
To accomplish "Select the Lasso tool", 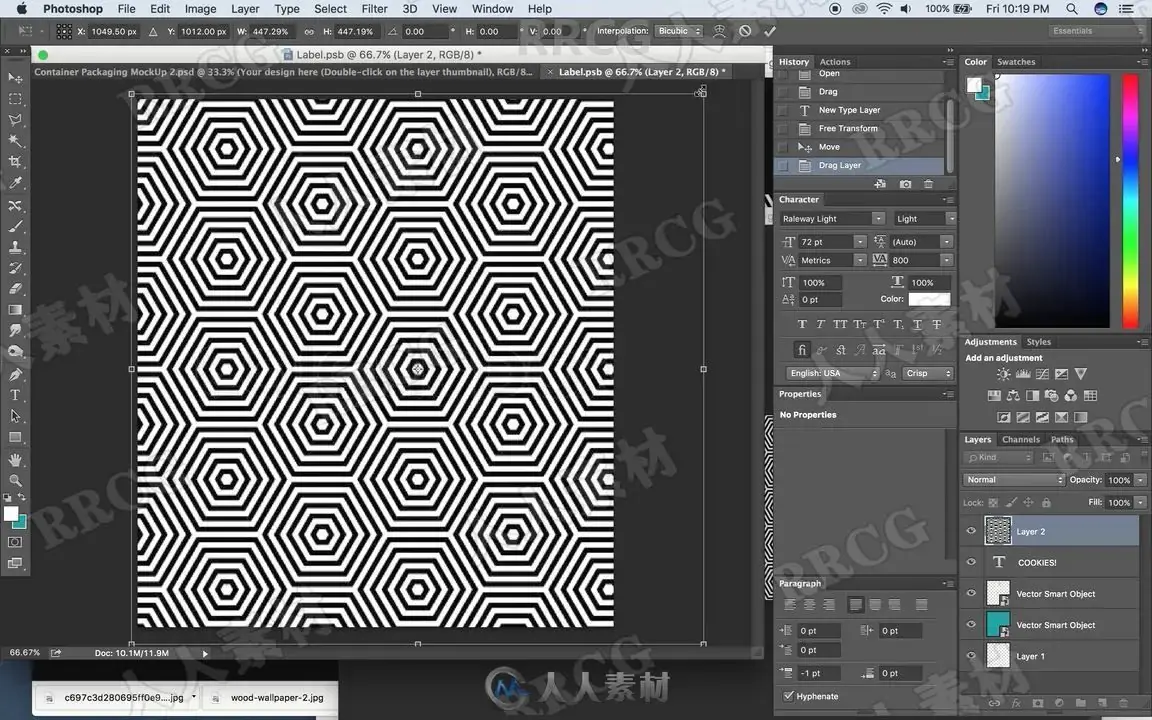I will pos(15,120).
